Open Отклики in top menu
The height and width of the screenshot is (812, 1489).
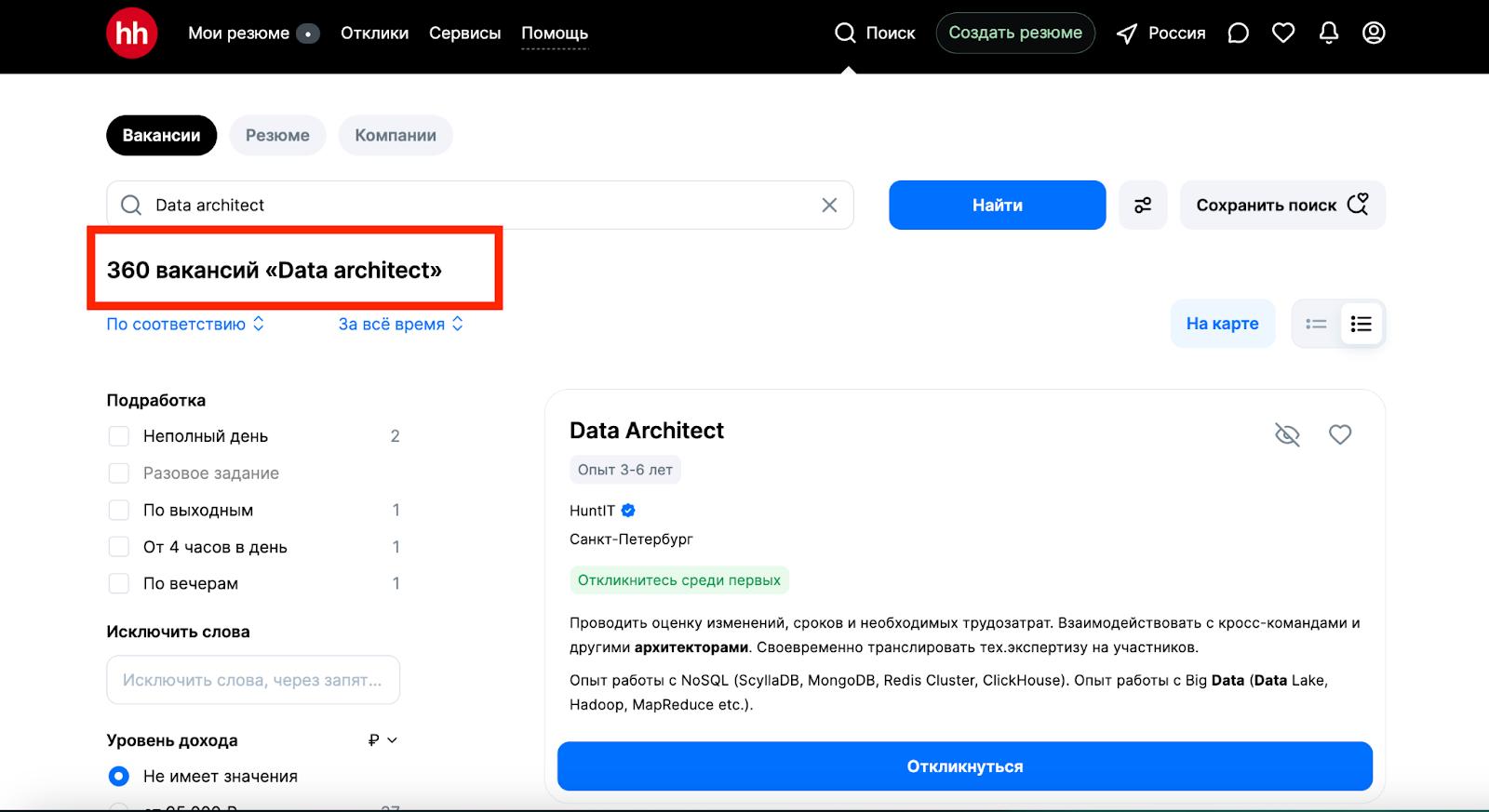[374, 33]
